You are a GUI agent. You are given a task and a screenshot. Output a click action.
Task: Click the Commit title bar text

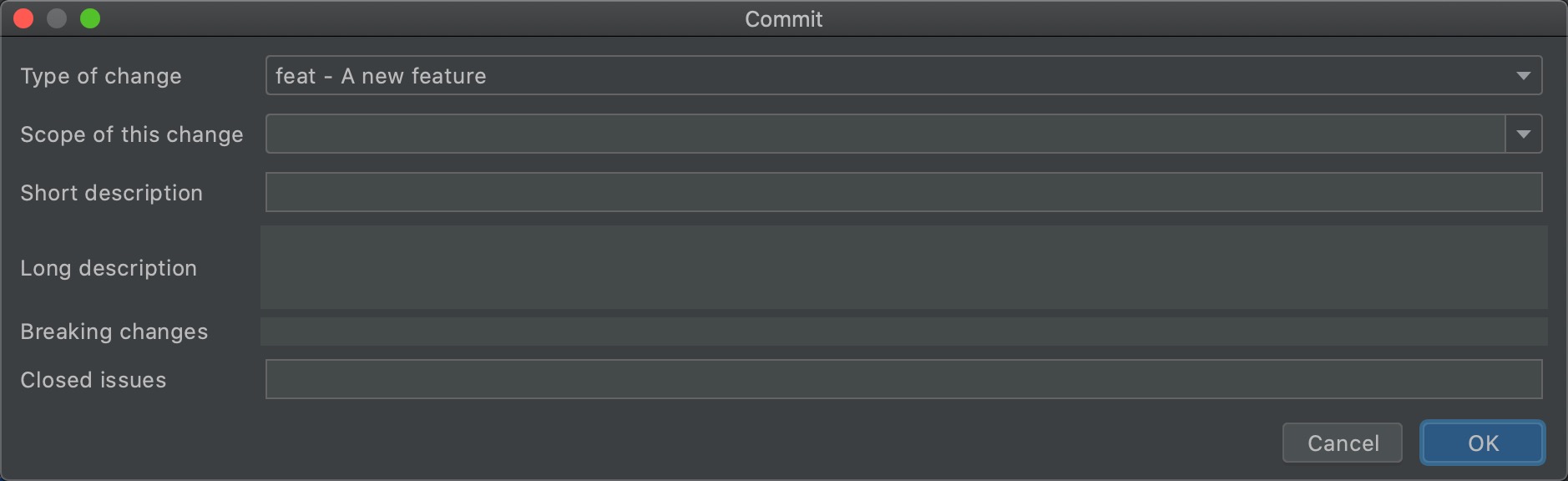pos(783,19)
